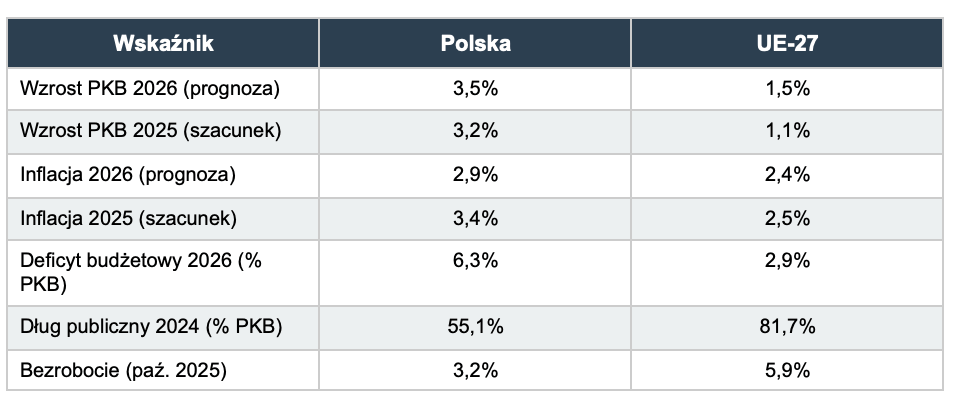Screen dimensions: 961x401
Task: Click the Wskaźnik column header
Action: coord(163,43)
